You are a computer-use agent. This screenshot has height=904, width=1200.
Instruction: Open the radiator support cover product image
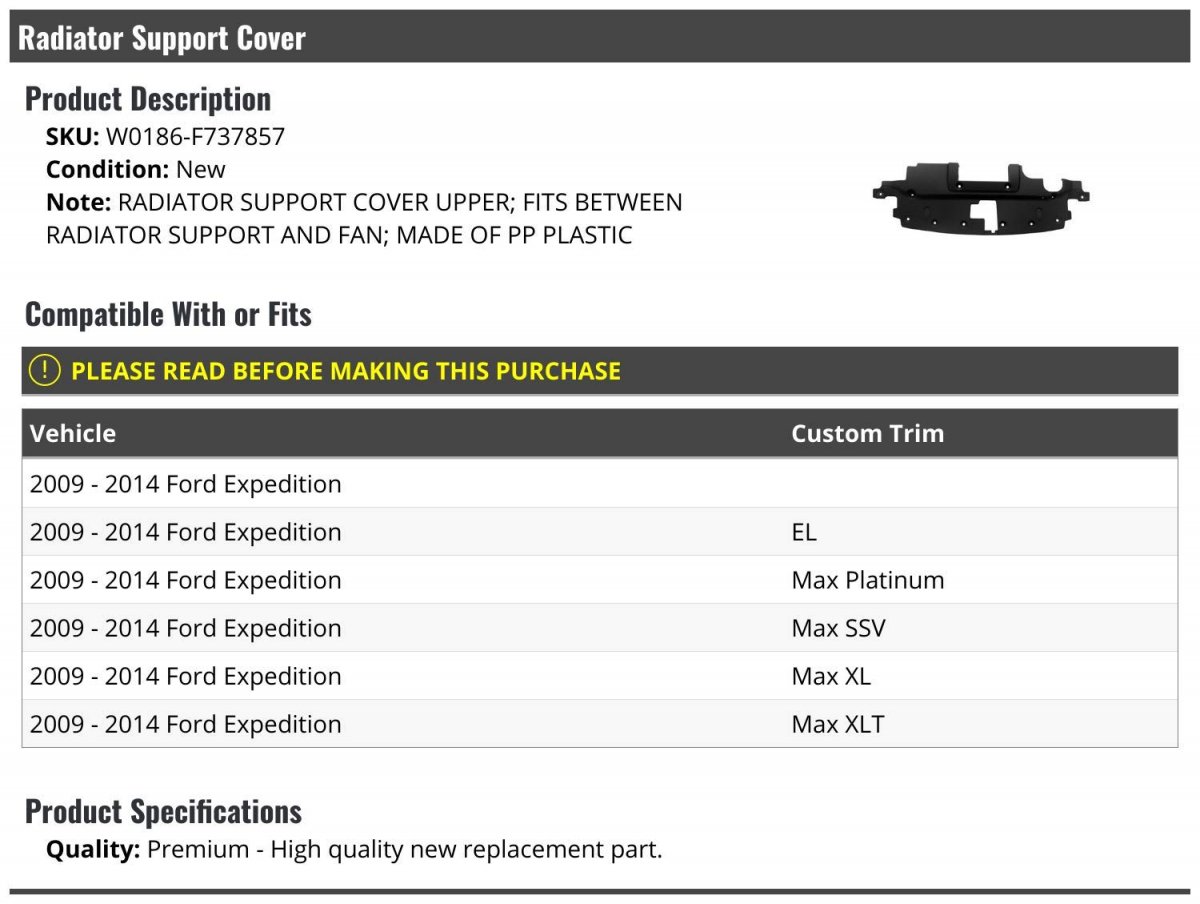click(x=981, y=197)
